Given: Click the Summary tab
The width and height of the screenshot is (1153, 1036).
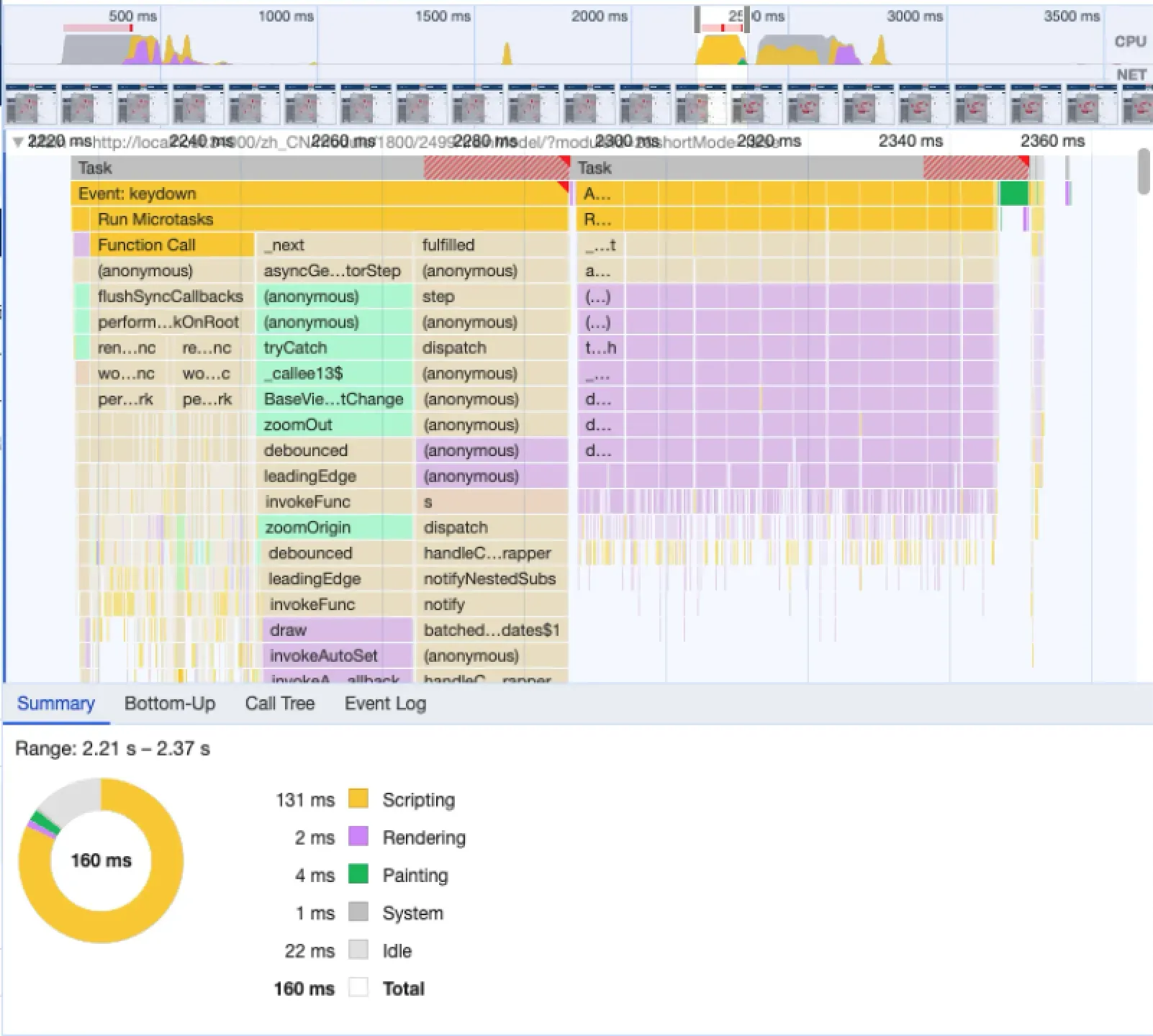Looking at the screenshot, I should (55, 704).
